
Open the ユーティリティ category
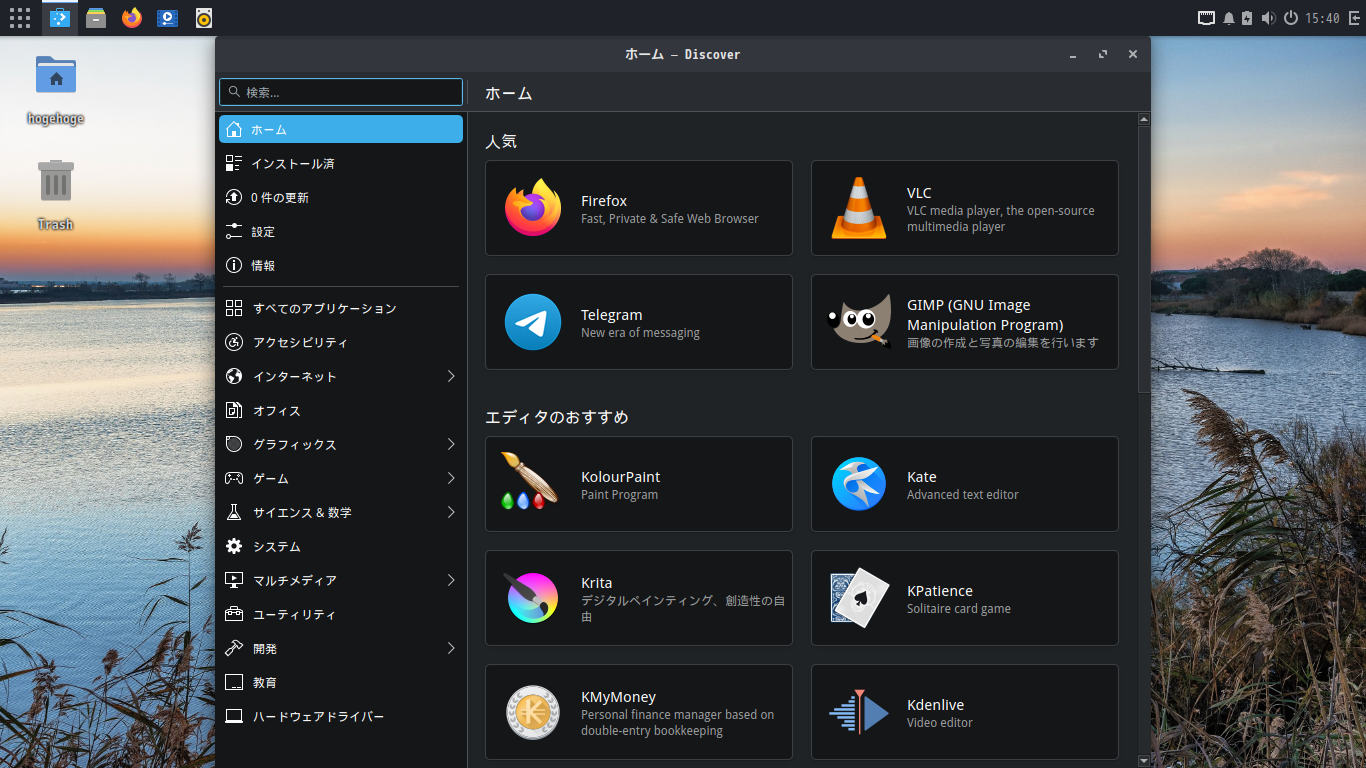[341, 614]
